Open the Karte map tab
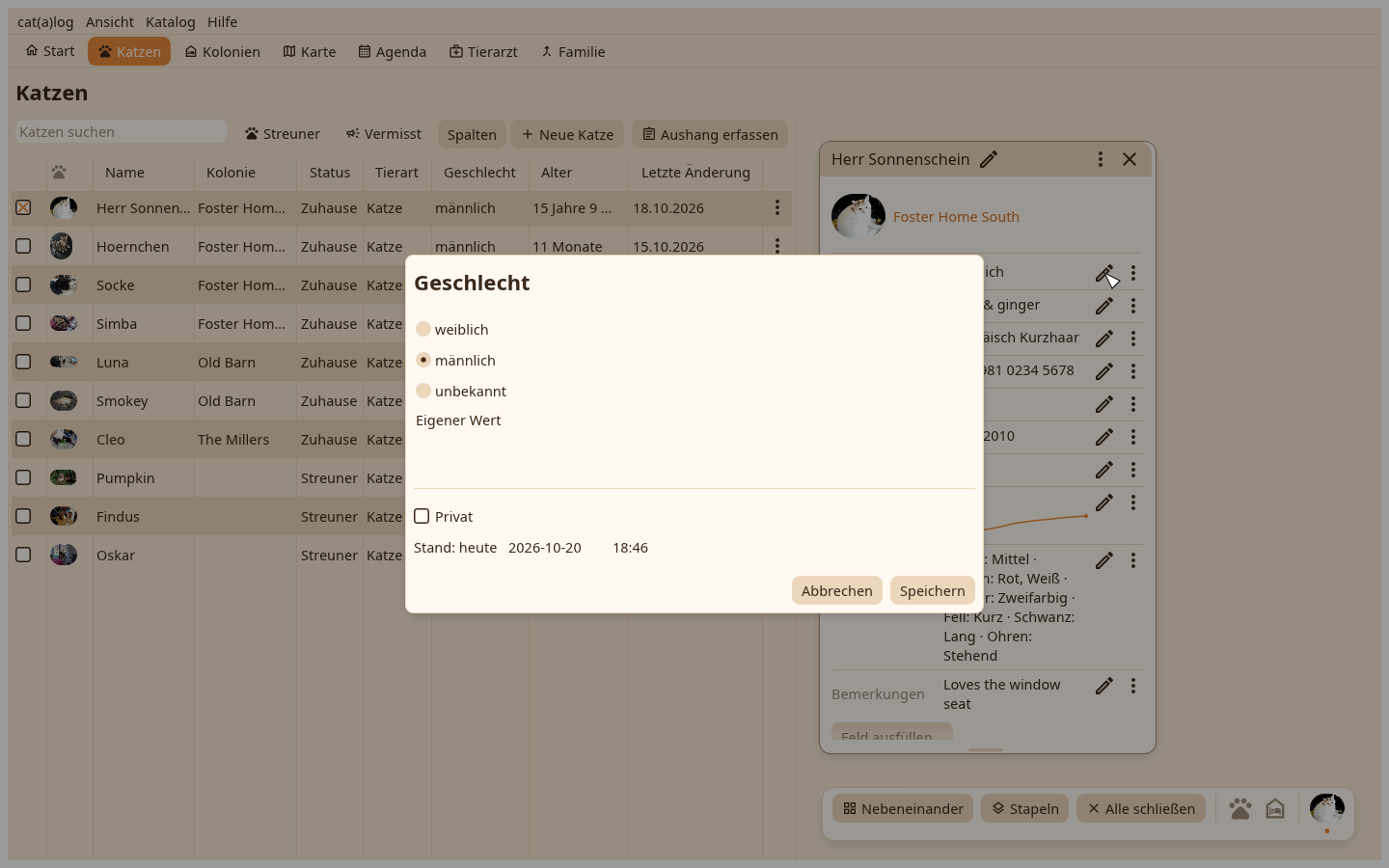This screenshot has height=868, width=1389. click(310, 51)
